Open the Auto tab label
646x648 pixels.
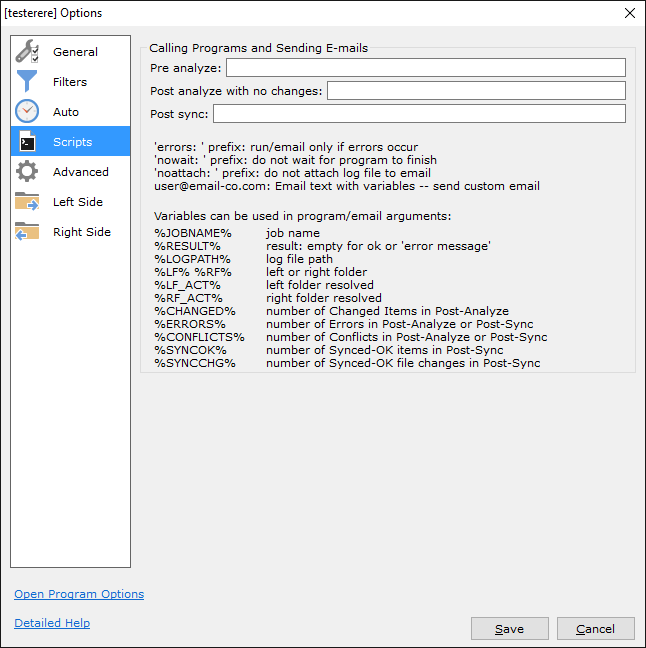point(66,112)
